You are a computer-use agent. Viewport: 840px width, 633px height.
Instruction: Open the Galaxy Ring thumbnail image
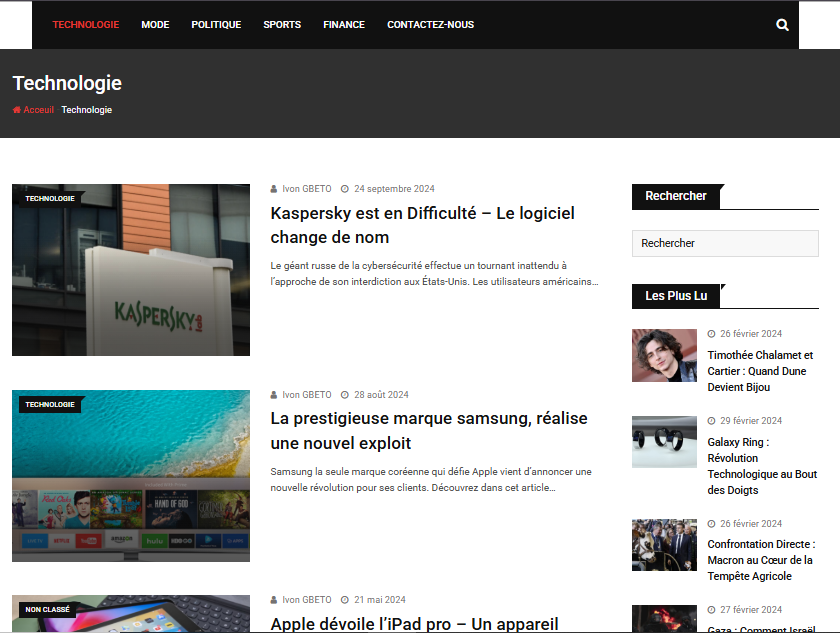point(664,442)
